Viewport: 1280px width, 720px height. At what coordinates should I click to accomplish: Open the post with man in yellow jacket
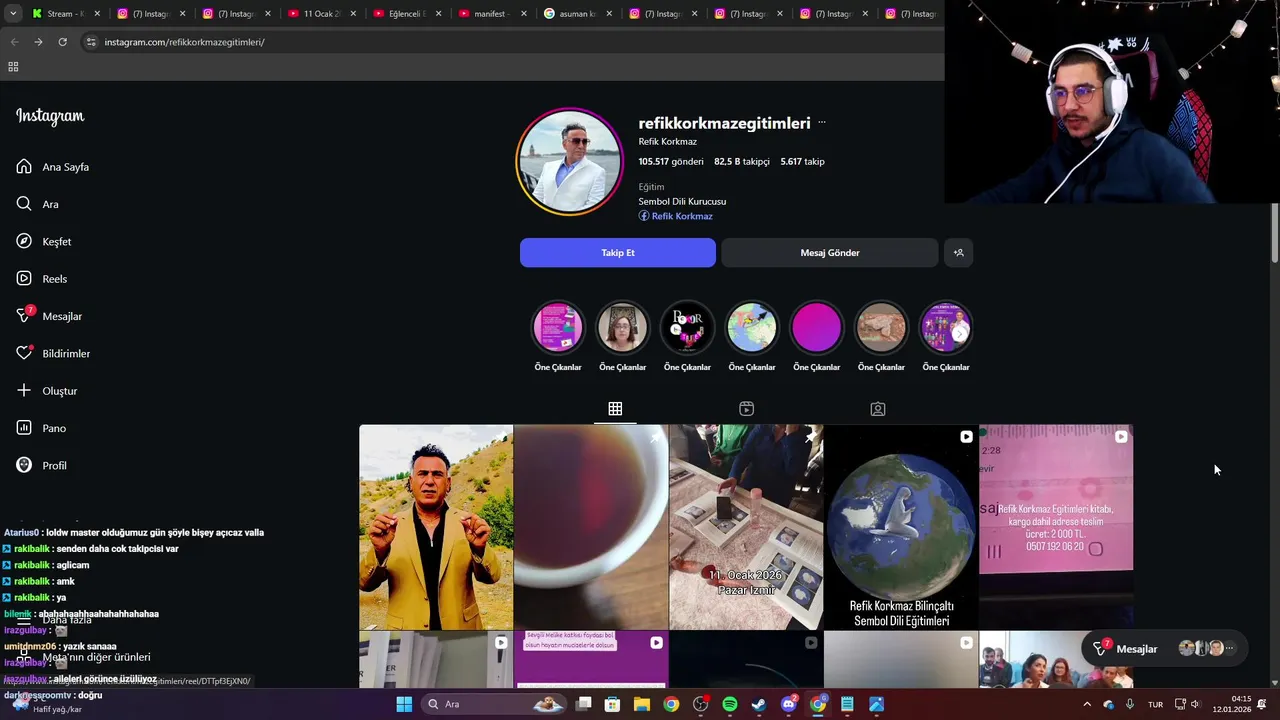436,527
